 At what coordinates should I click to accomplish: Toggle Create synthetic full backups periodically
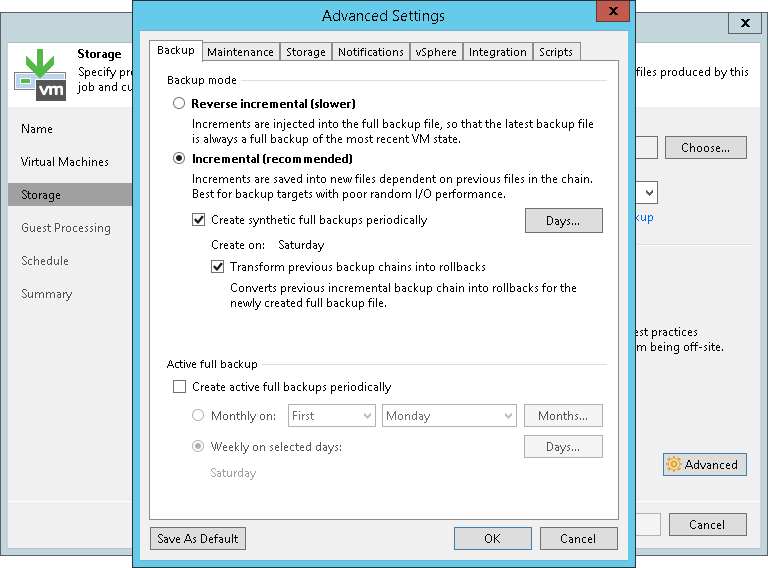(x=198, y=220)
